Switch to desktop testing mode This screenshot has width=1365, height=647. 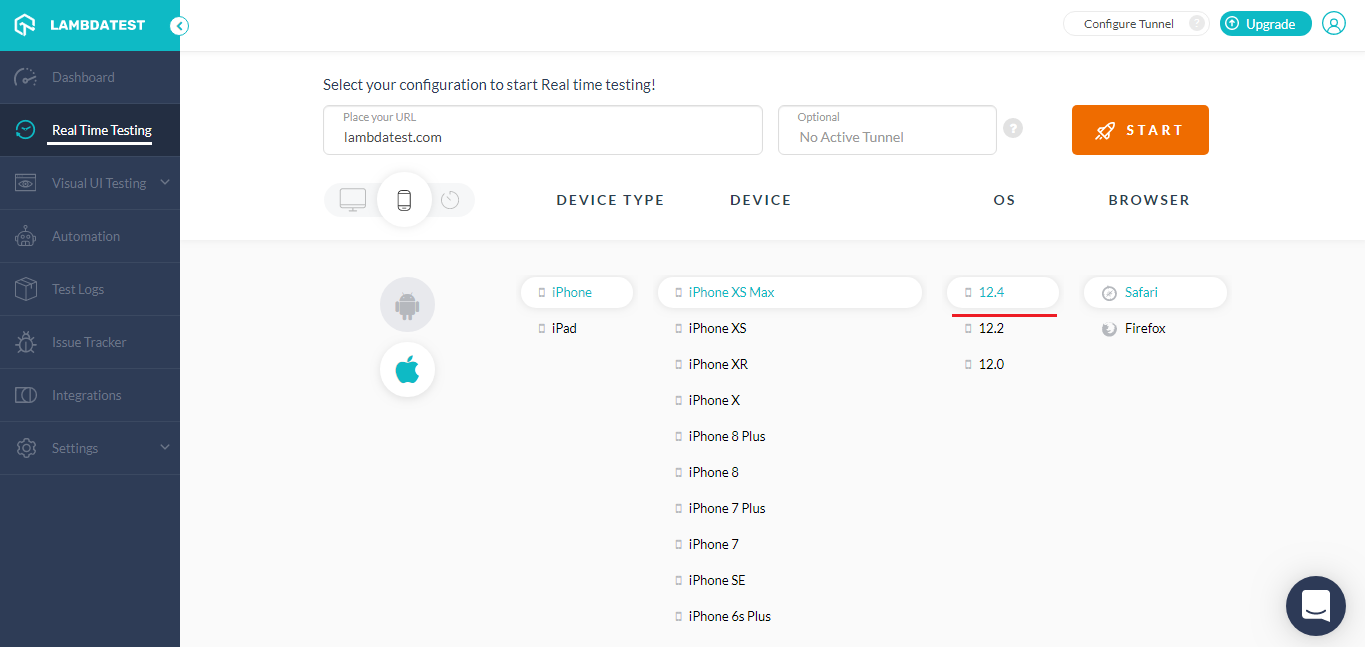coord(353,200)
